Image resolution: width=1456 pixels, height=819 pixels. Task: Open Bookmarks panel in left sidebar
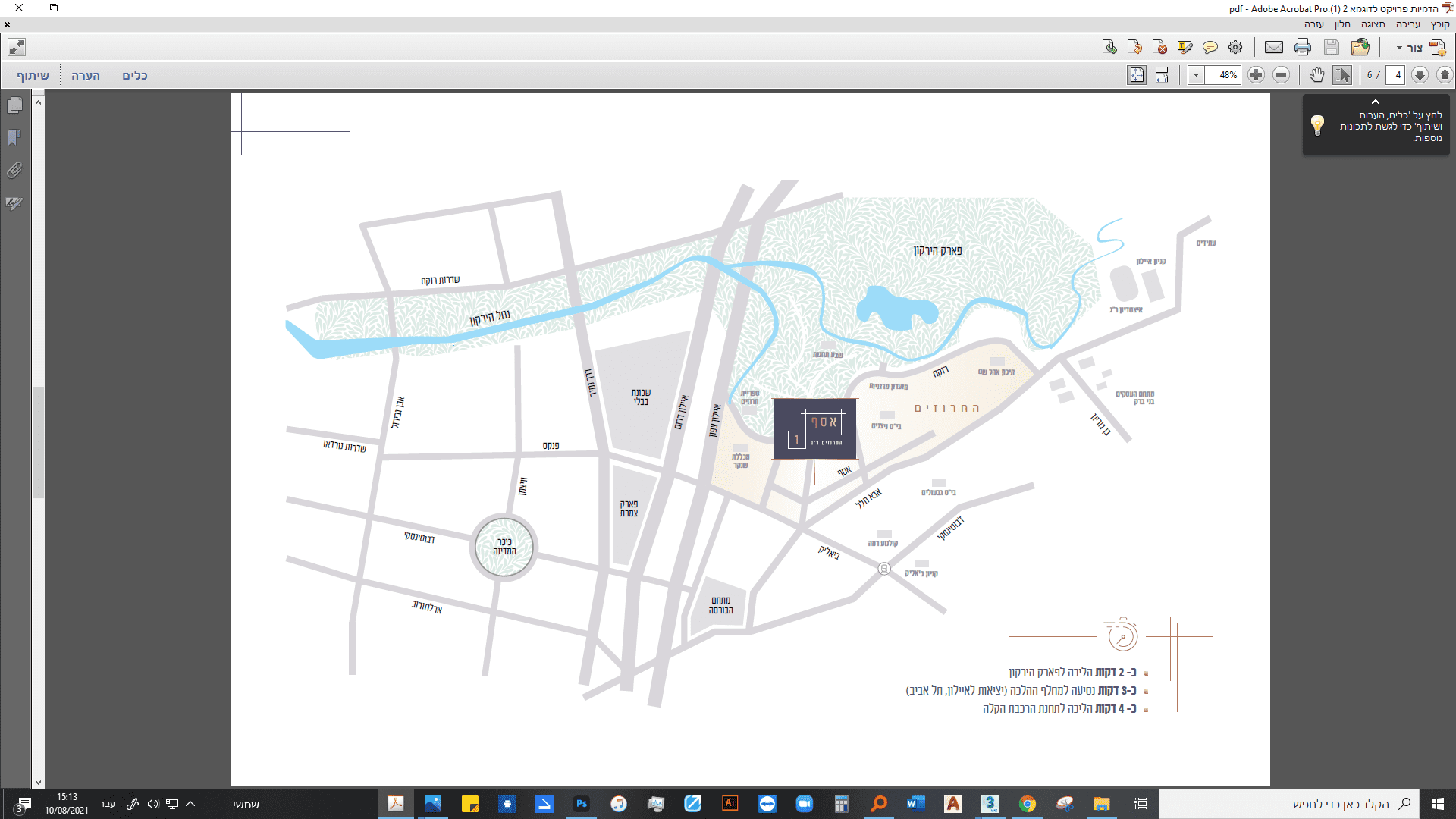click(14, 137)
